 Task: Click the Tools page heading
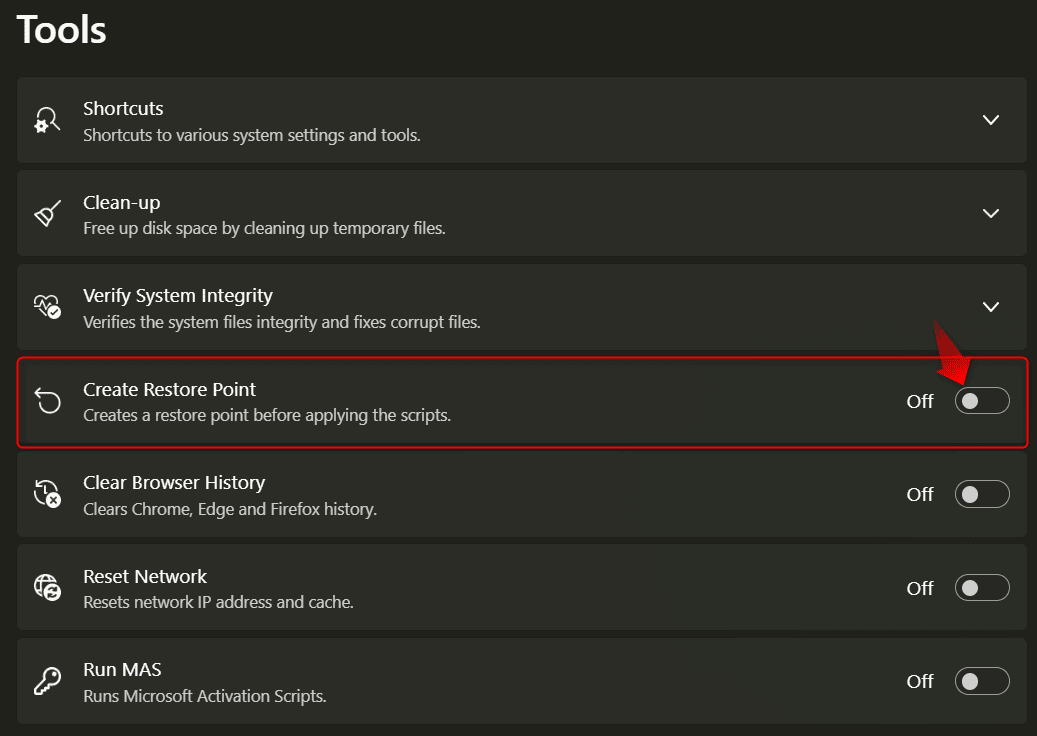62,29
